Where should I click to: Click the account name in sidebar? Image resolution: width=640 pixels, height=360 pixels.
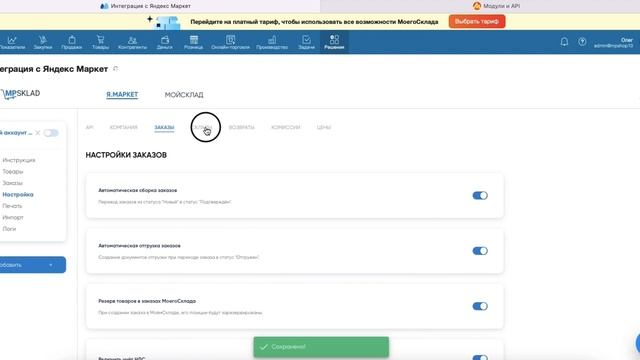pos(16,133)
